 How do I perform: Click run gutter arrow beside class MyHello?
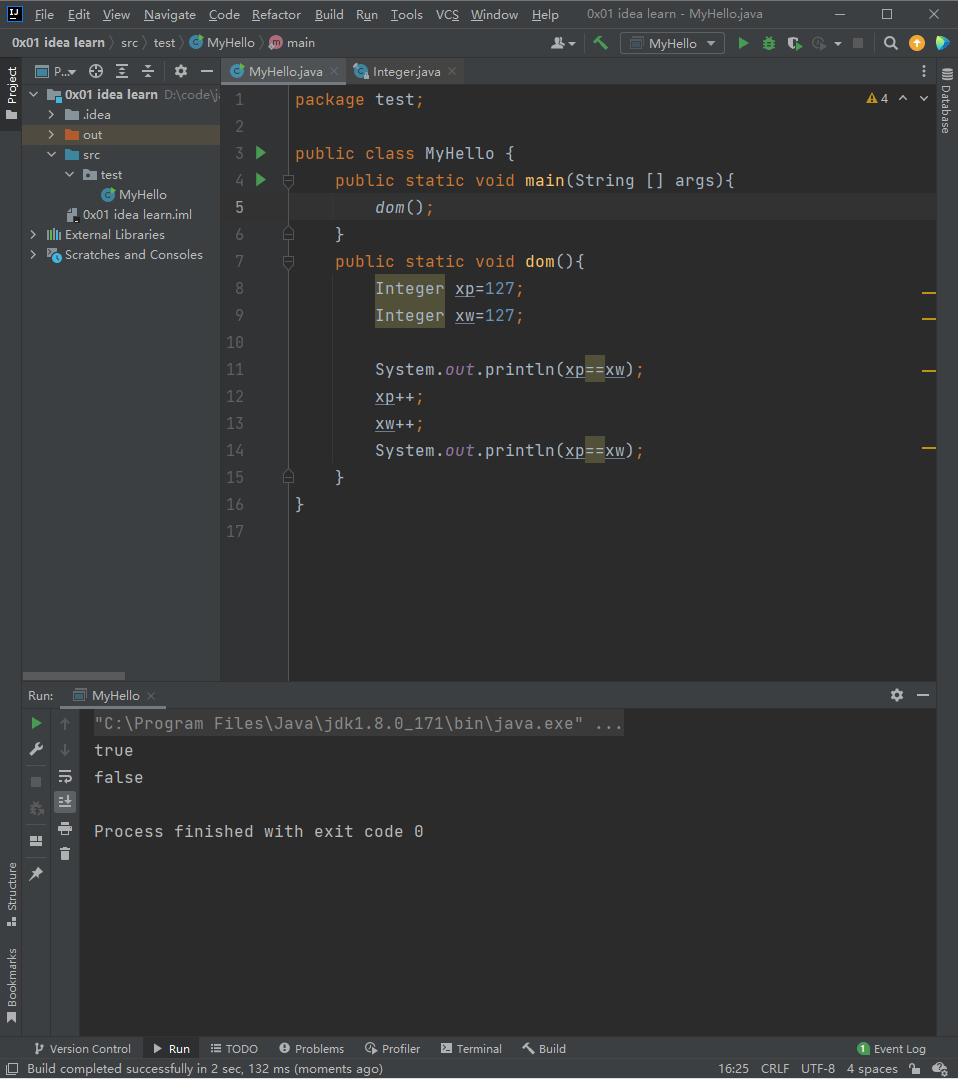(261, 153)
